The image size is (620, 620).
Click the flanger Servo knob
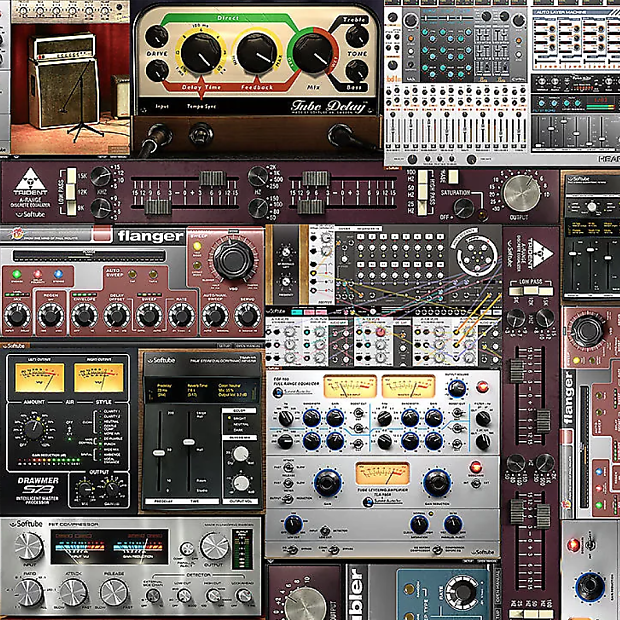tap(248, 316)
